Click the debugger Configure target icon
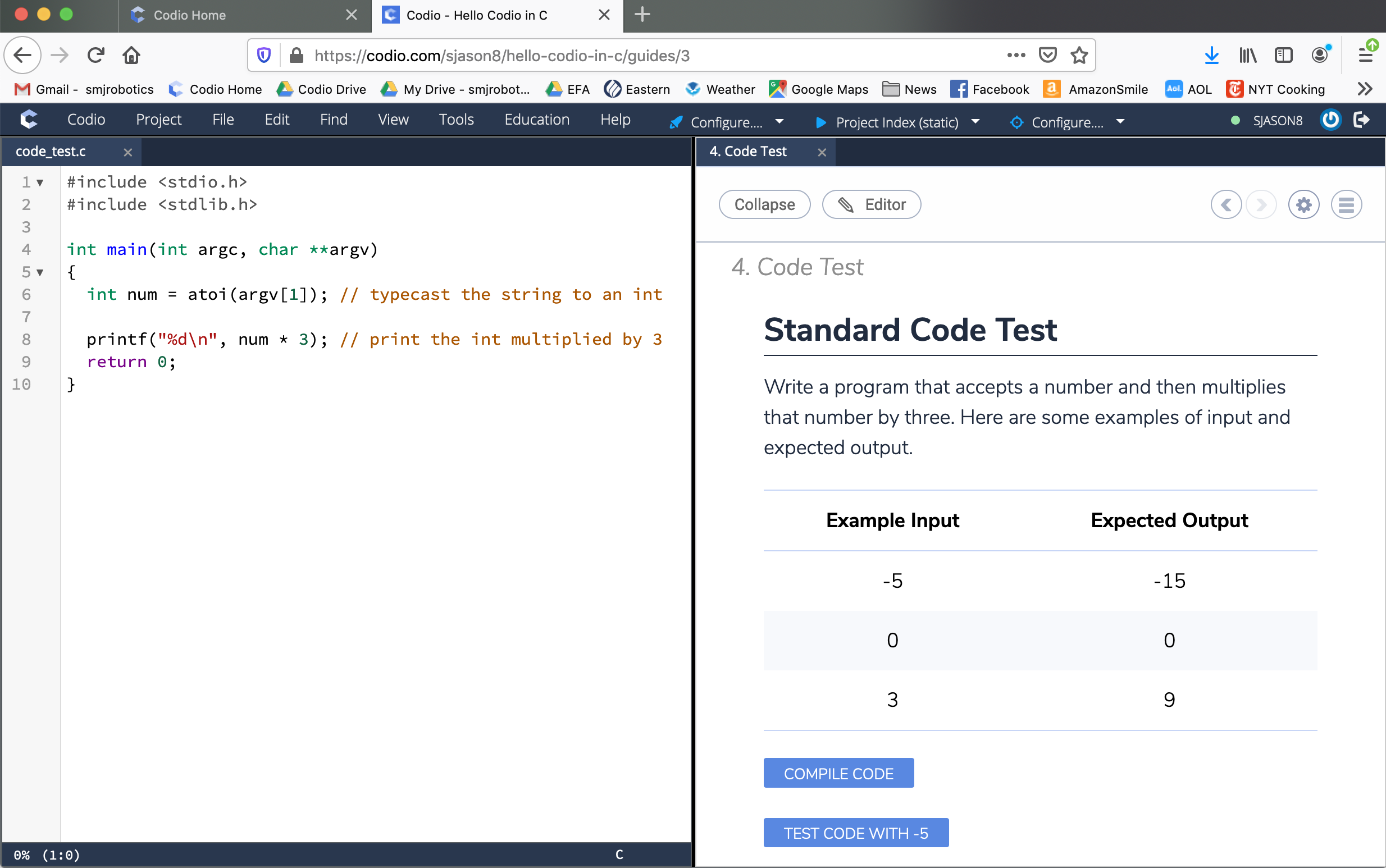This screenshot has height=868, width=1386. coord(1016,122)
